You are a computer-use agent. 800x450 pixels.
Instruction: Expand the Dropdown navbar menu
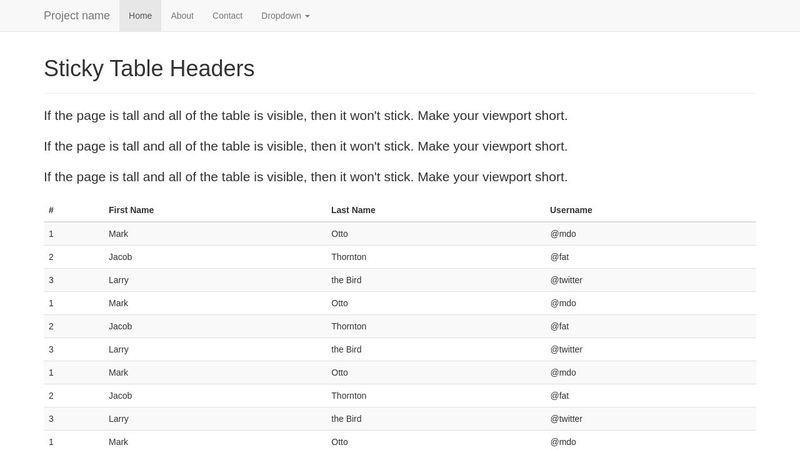[285, 16]
